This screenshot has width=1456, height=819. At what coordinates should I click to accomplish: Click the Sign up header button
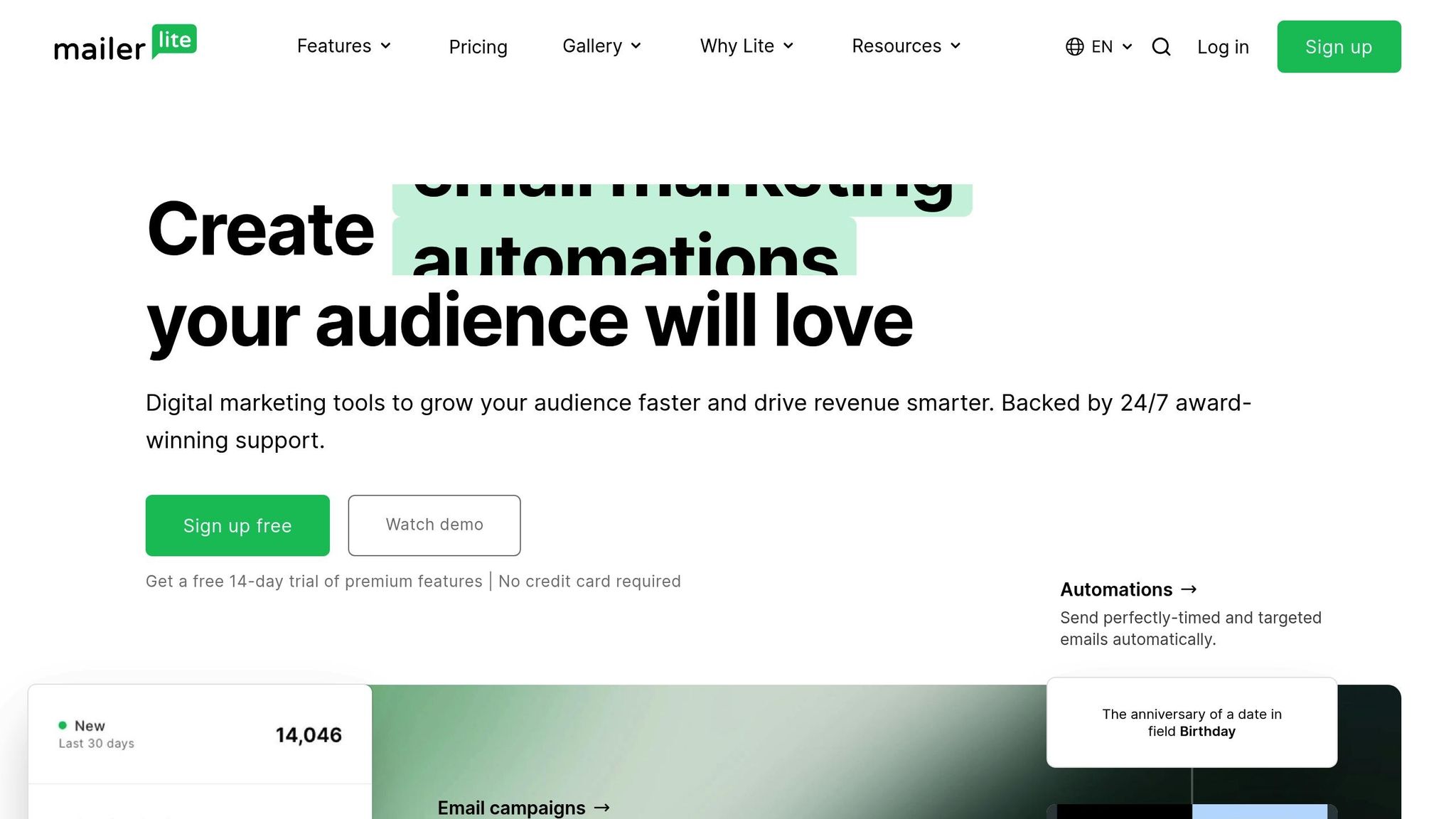[x=1339, y=47]
